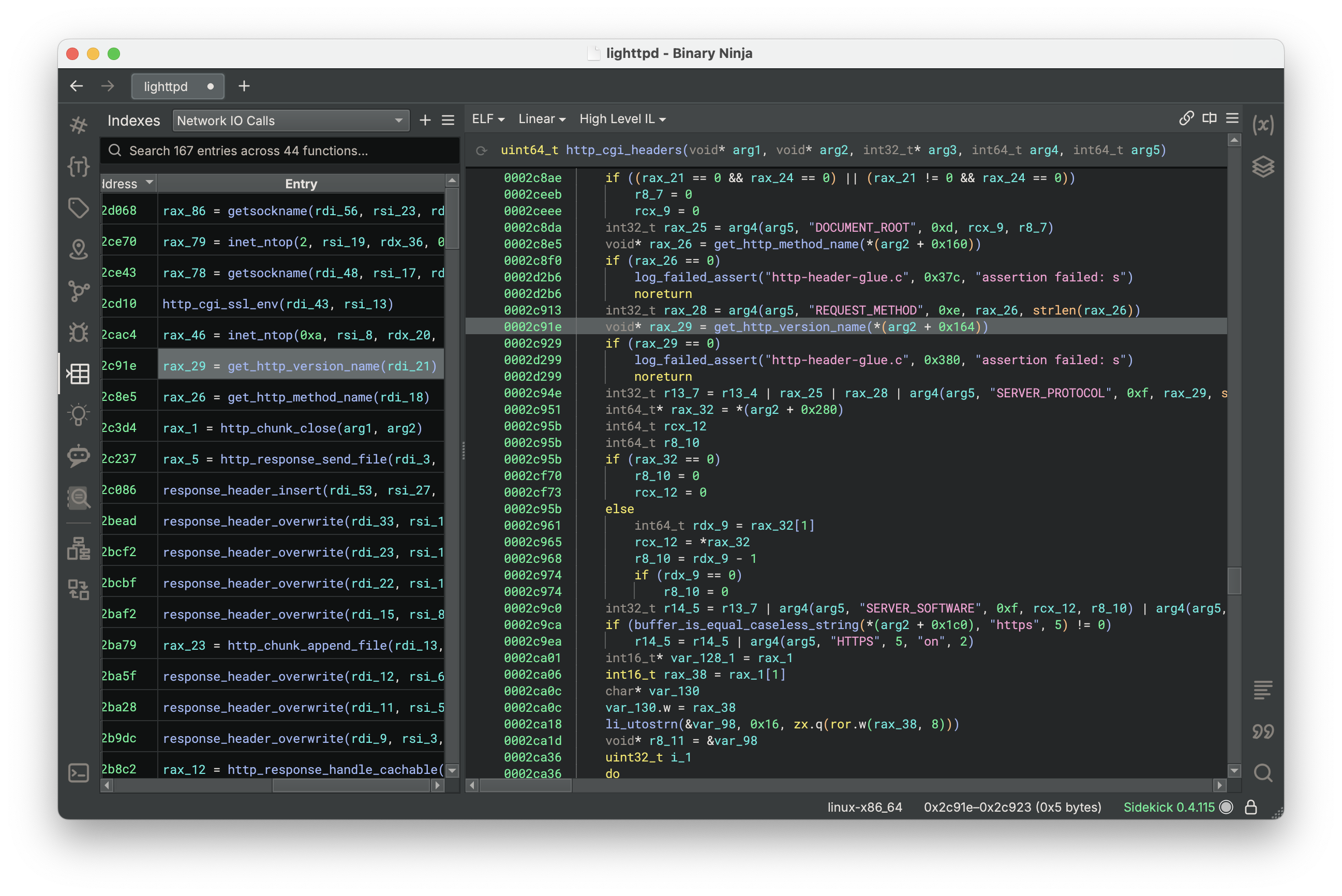Switch to the High Level IL tab
The image size is (1342, 896).
(x=618, y=119)
